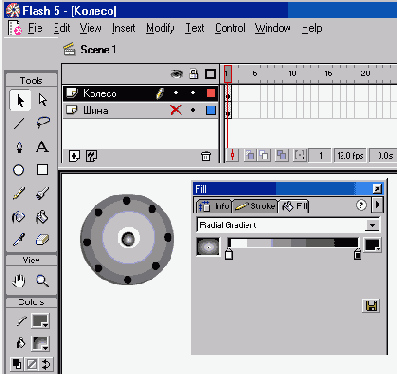The image size is (397, 374).
Task: Save the gradient with the disk icon
Action: [x=371, y=306]
